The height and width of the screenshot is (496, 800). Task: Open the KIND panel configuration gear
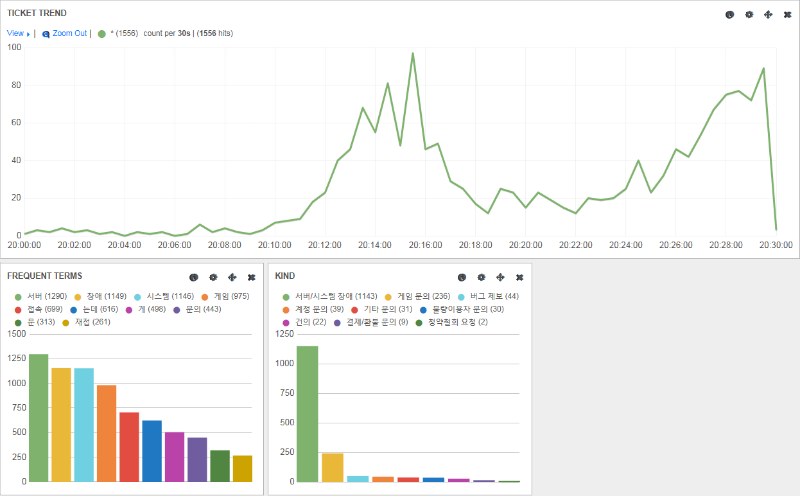[481, 277]
